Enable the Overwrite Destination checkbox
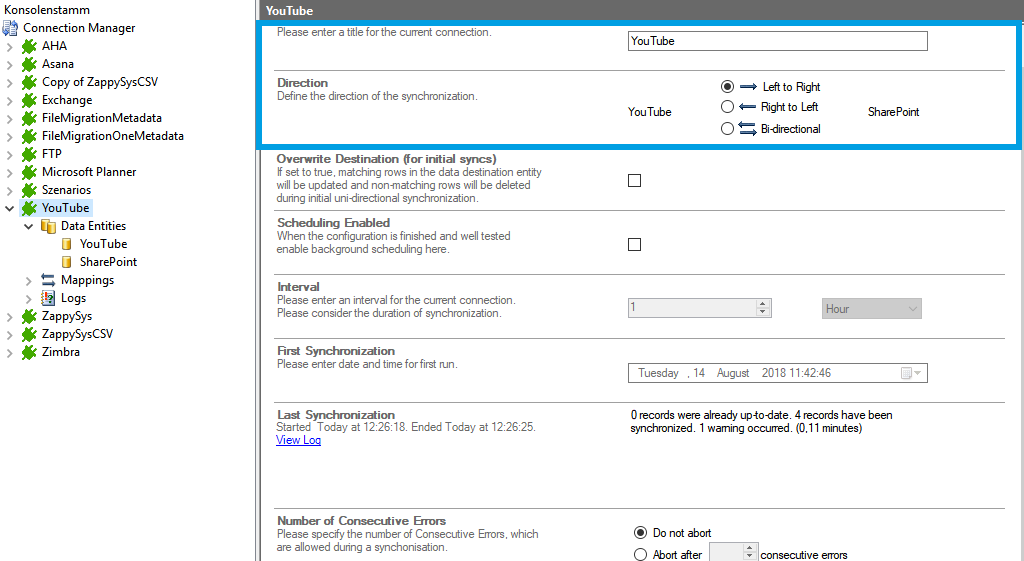Viewport: 1024px width, 561px height. [x=634, y=181]
